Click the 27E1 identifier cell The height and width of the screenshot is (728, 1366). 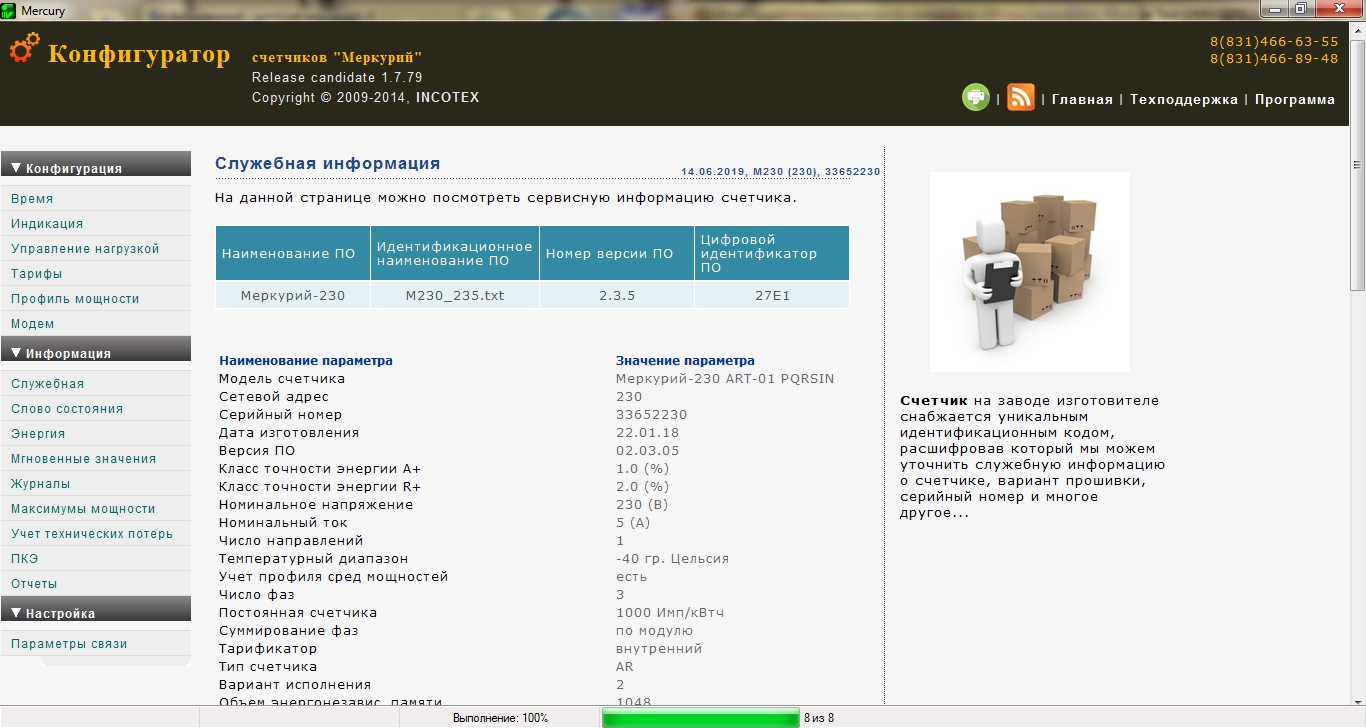pos(772,295)
